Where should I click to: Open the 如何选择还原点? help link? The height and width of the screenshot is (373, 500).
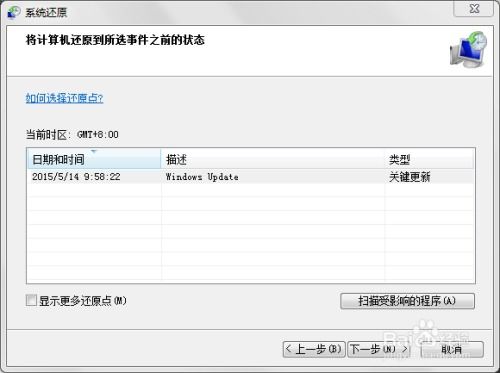65,98
